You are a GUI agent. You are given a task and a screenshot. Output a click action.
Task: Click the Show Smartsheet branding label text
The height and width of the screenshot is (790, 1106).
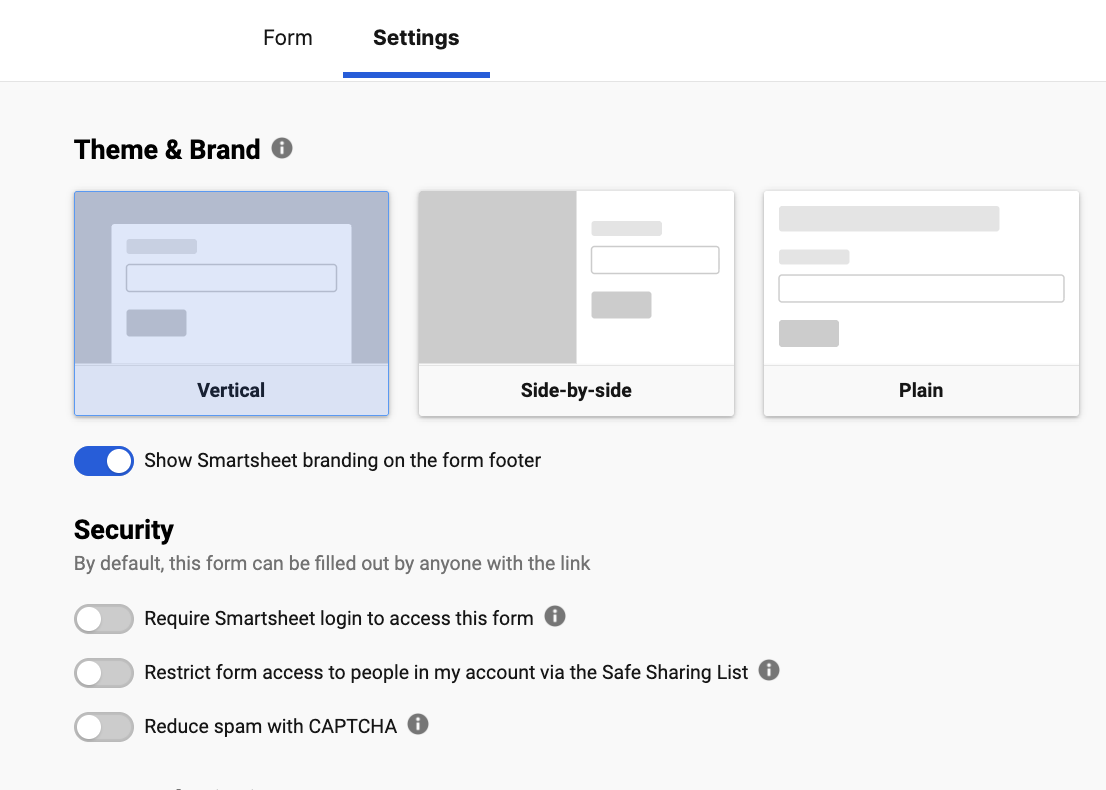pyautogui.click(x=342, y=461)
